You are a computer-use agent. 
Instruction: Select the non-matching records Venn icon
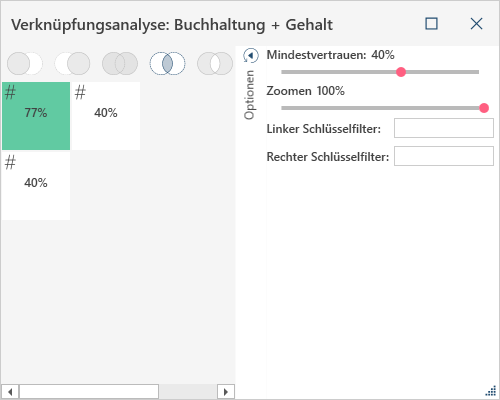click(x=215, y=63)
